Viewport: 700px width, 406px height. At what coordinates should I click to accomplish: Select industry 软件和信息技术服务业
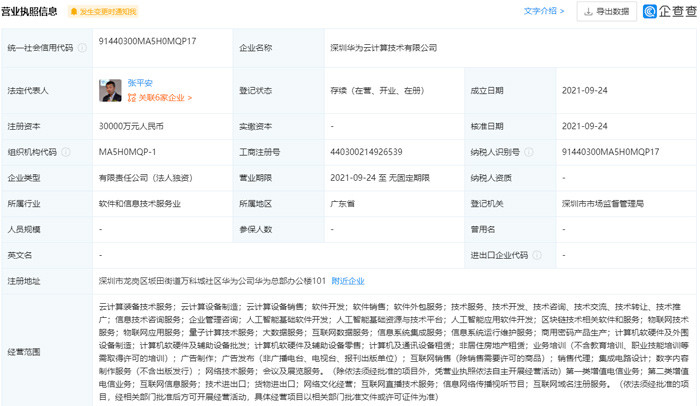(x=140, y=204)
